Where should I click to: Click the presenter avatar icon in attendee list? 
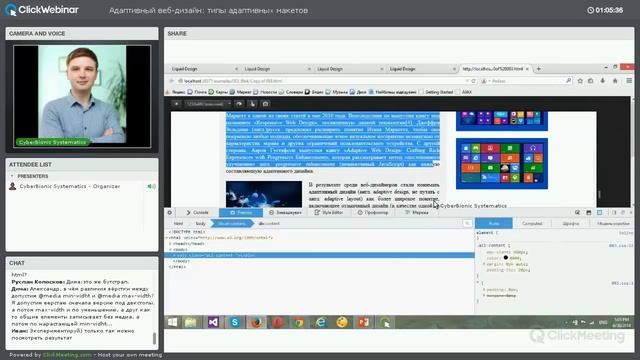[x=13, y=186]
